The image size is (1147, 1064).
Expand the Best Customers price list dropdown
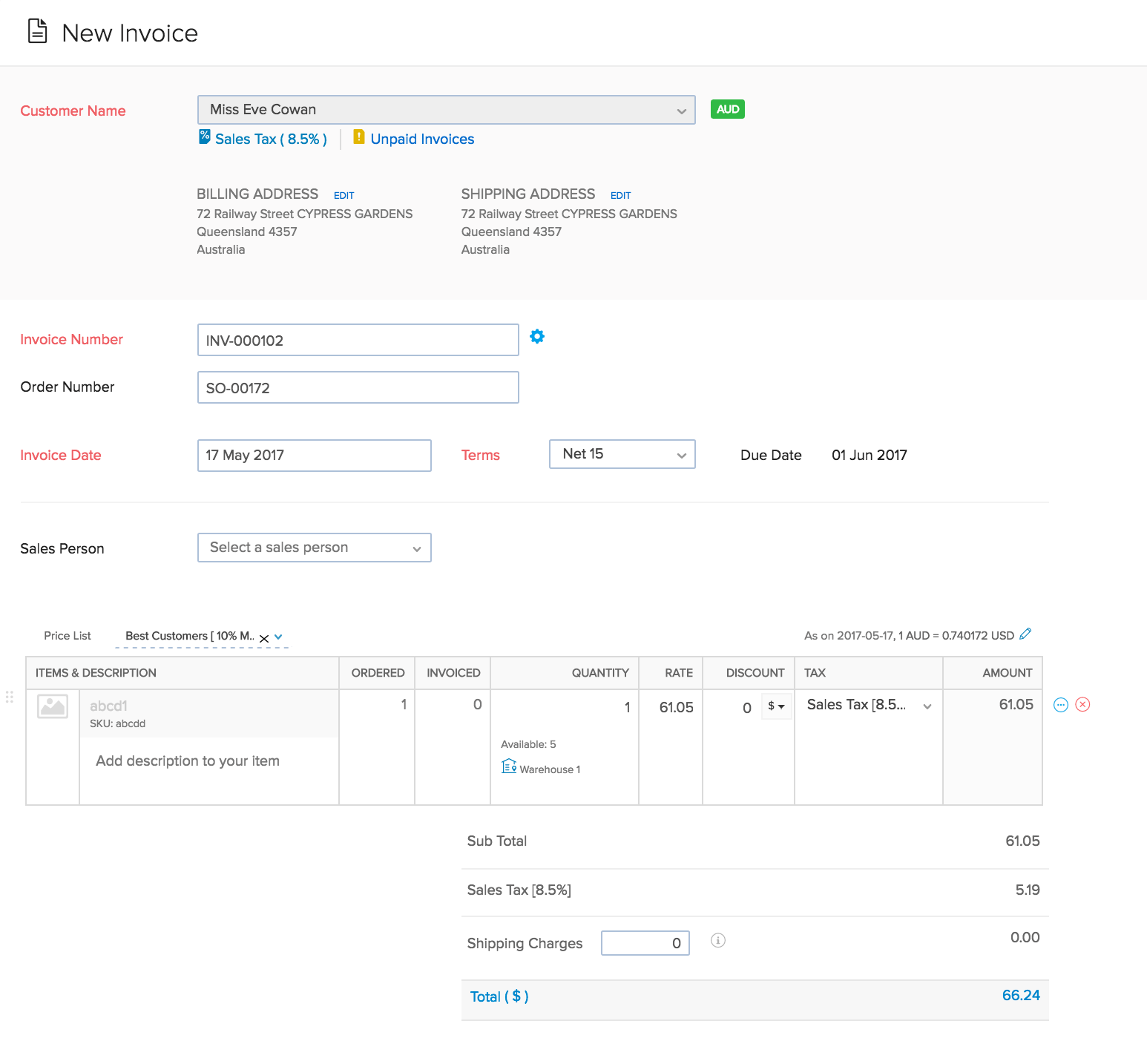[x=277, y=636]
